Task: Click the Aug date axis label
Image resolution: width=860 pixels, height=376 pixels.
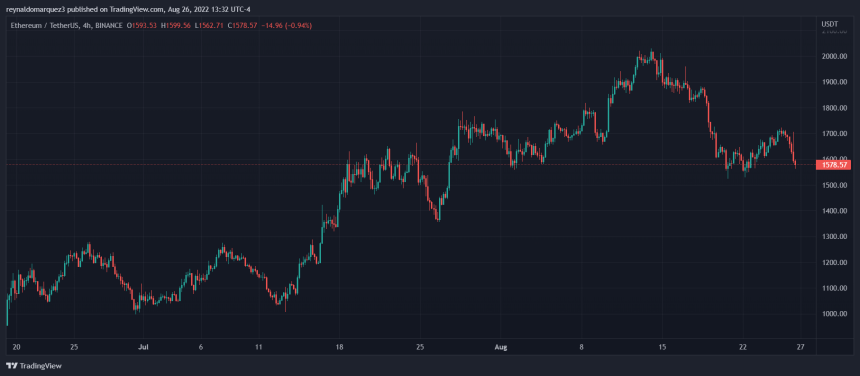Action: coord(501,347)
